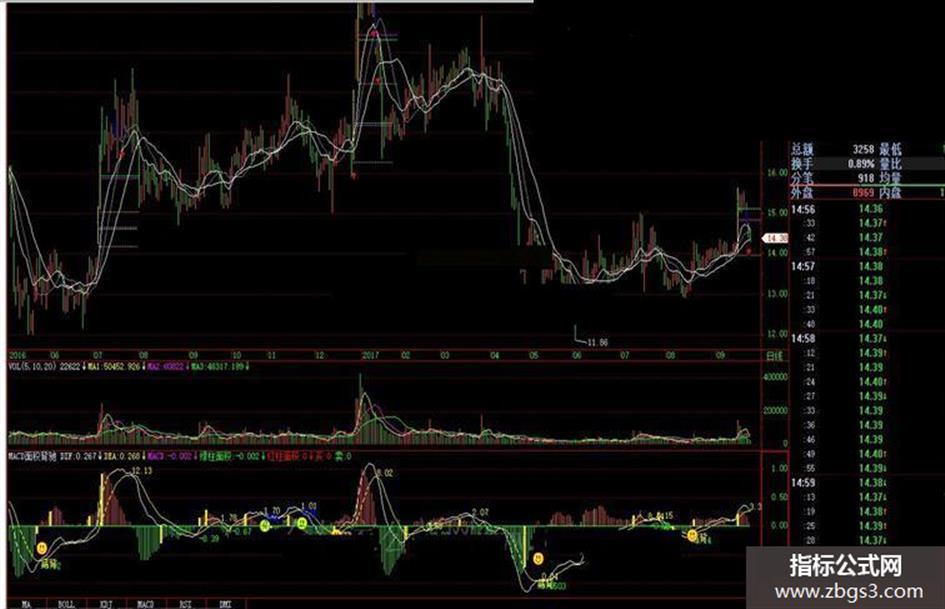Select the 10 month marker on the time axis
The height and width of the screenshot is (609, 945).
point(236,355)
